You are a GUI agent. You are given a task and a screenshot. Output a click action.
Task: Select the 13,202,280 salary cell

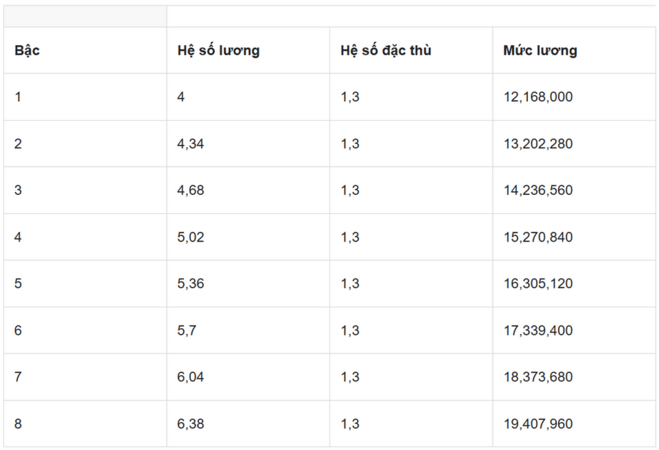[574, 144]
